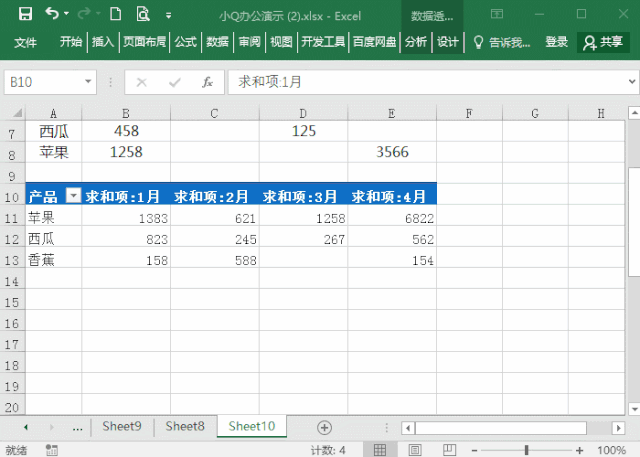Screen dimensions: 640x457
Task: Click vertical scrollbar up arrow
Action: [x=634, y=113]
